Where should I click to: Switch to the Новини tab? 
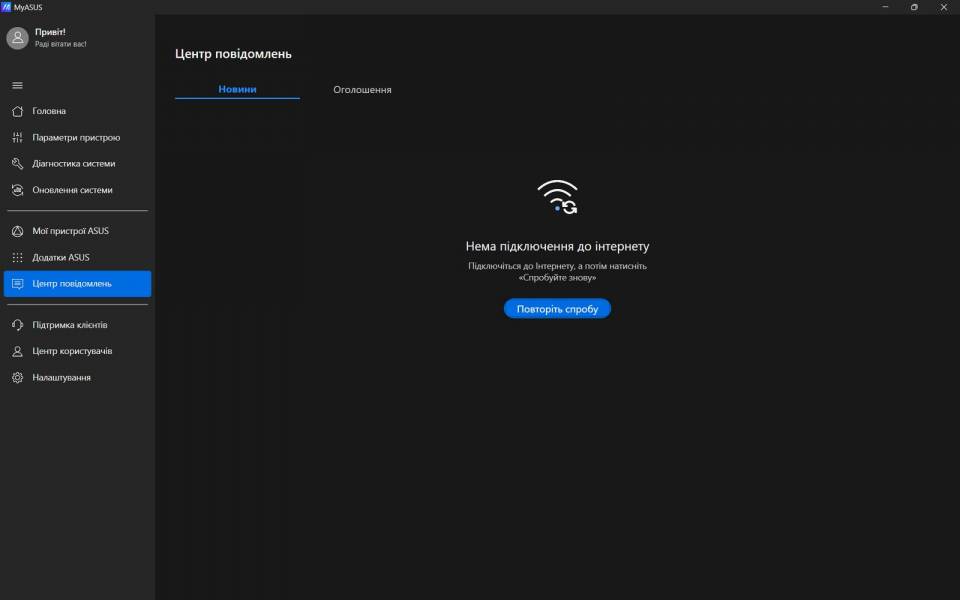pyautogui.click(x=237, y=89)
